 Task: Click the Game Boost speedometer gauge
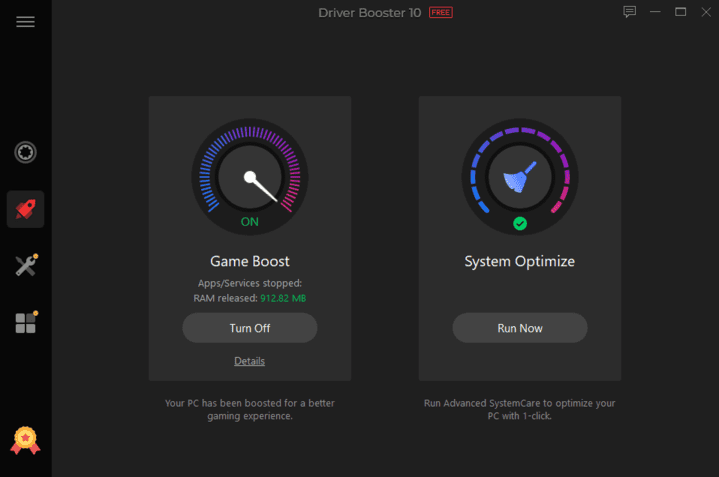coord(250,177)
